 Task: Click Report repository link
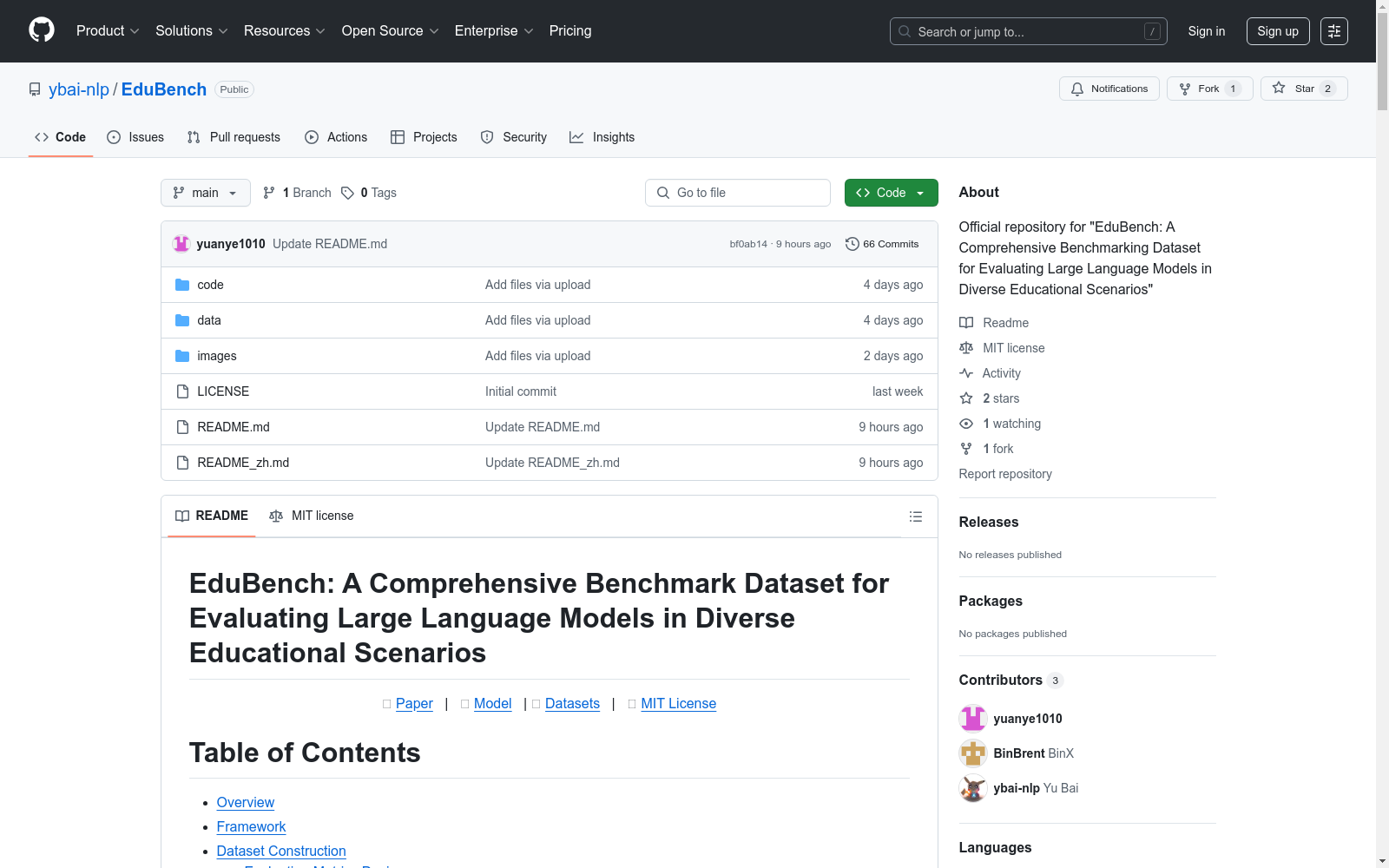1005,474
